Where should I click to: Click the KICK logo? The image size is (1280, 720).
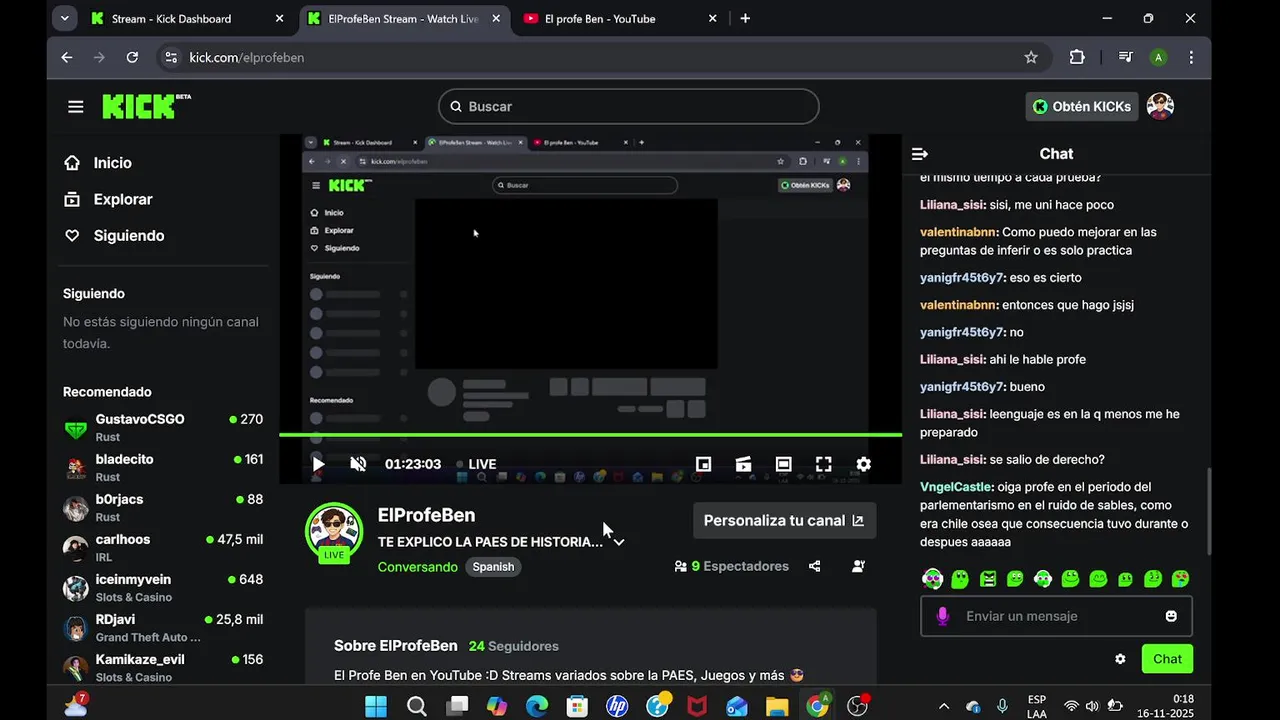[x=146, y=106]
